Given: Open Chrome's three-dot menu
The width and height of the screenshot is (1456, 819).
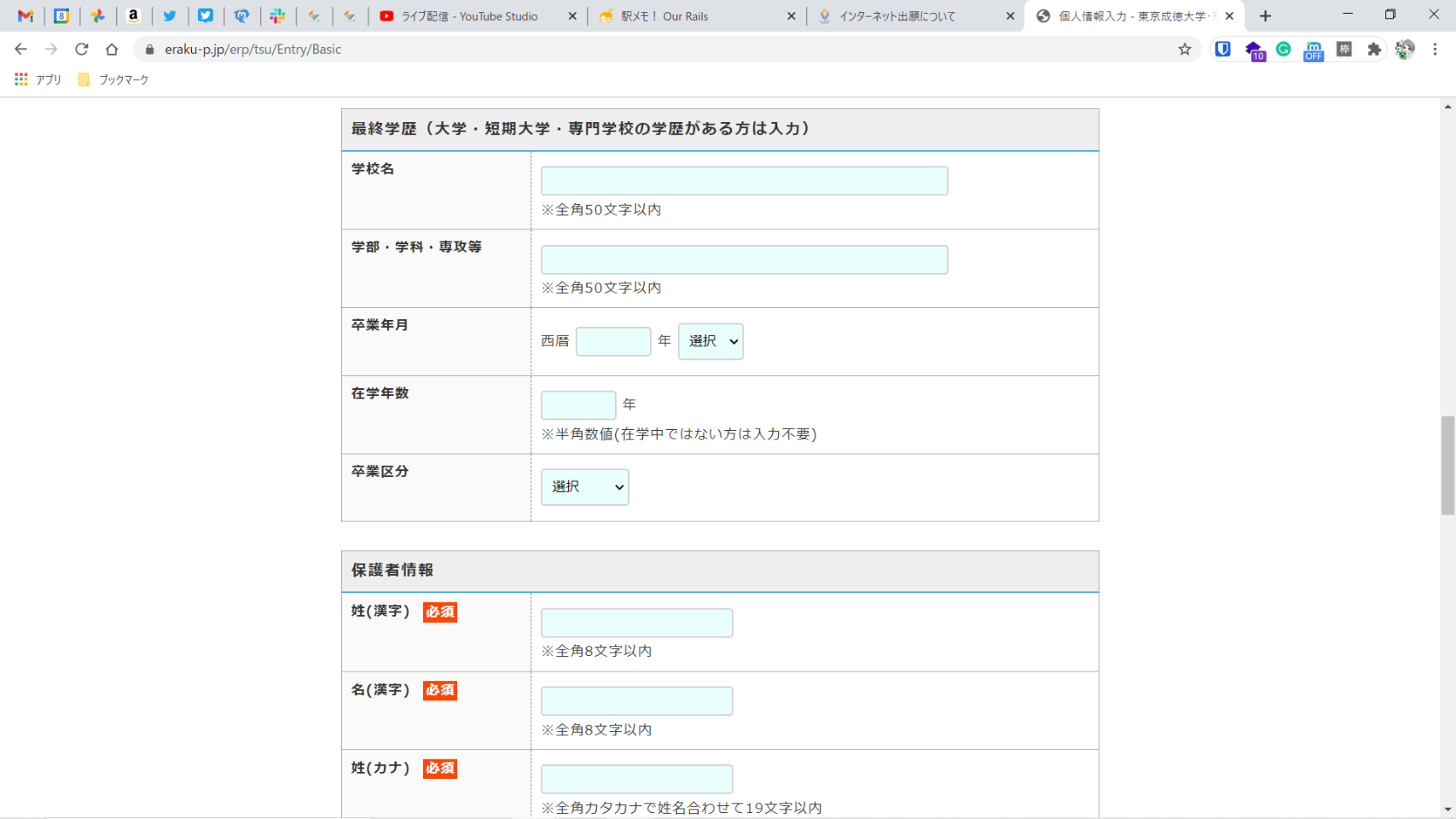Looking at the screenshot, I should 1436,49.
